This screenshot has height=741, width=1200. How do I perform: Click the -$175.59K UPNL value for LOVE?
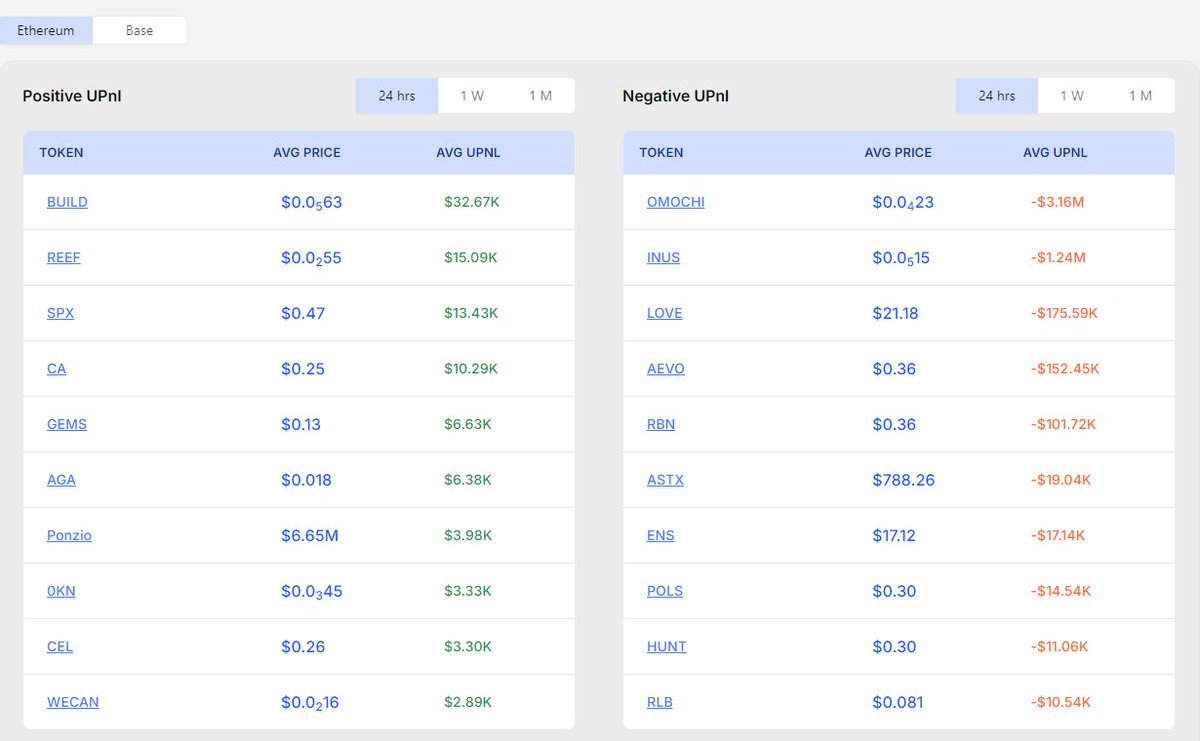pos(1064,313)
